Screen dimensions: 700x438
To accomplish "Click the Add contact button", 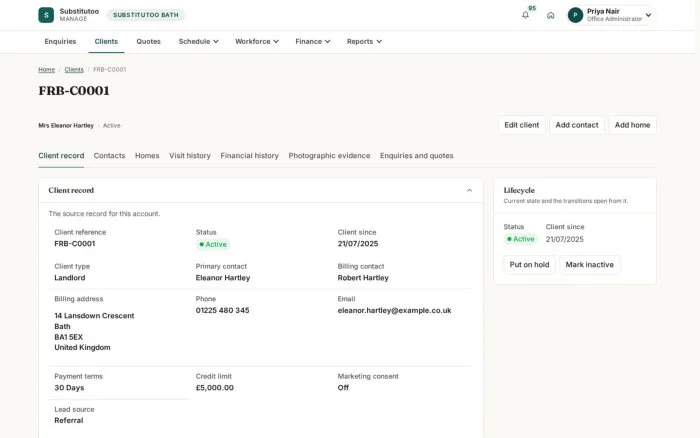I will click(577, 125).
